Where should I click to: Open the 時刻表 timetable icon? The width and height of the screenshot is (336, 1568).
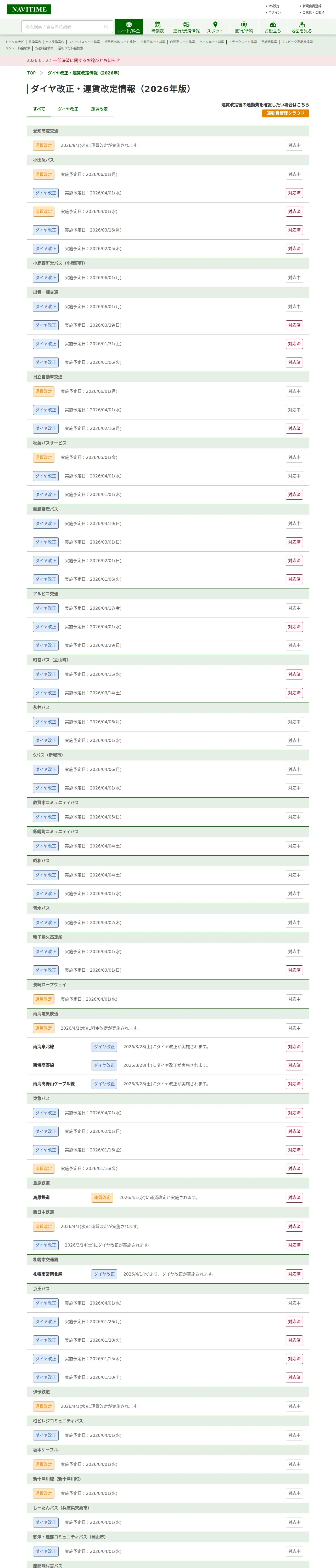click(157, 27)
